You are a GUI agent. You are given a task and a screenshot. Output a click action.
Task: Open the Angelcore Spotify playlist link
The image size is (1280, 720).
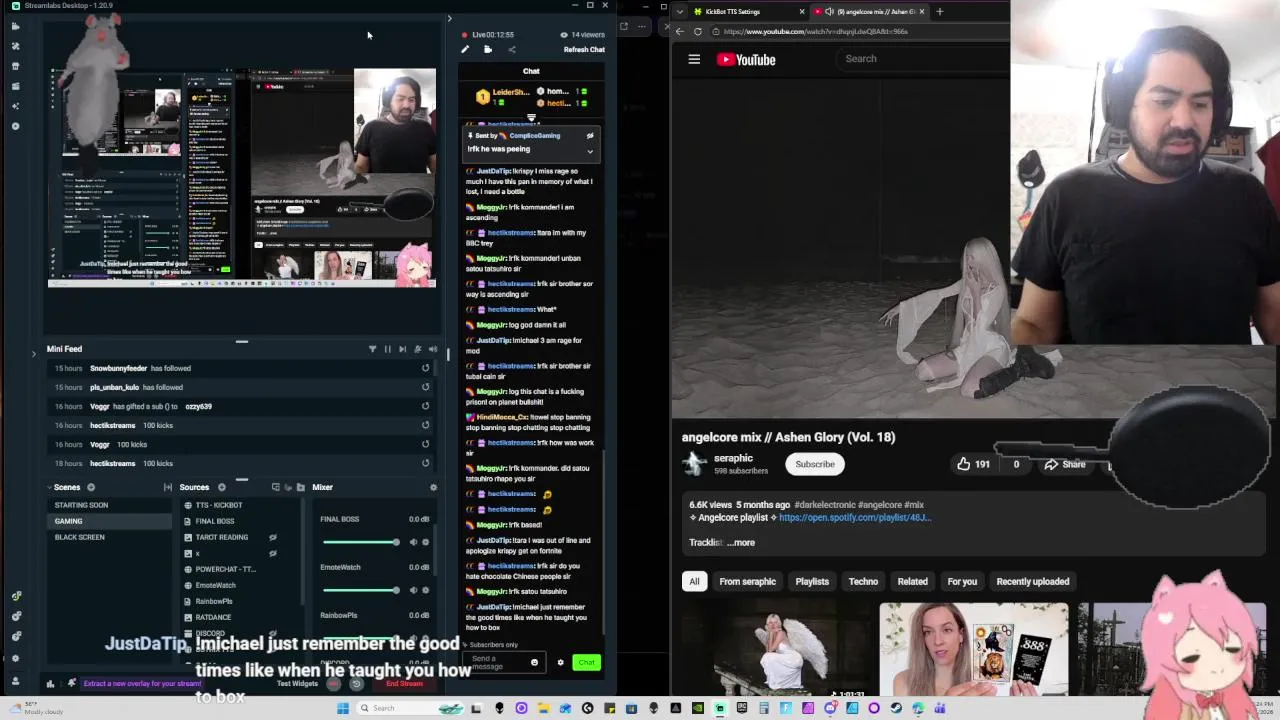click(x=855, y=518)
